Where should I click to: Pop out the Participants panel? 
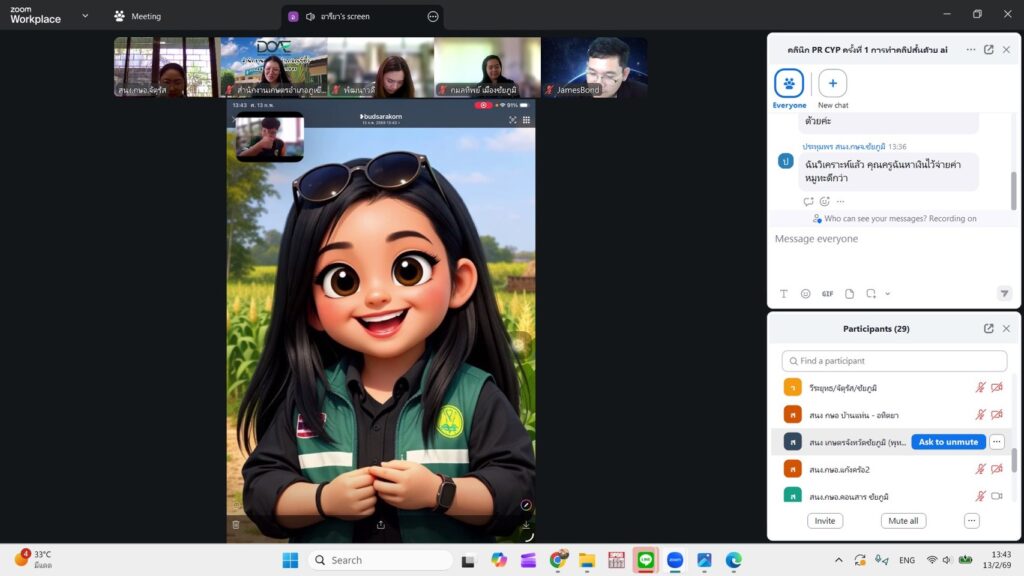988,328
